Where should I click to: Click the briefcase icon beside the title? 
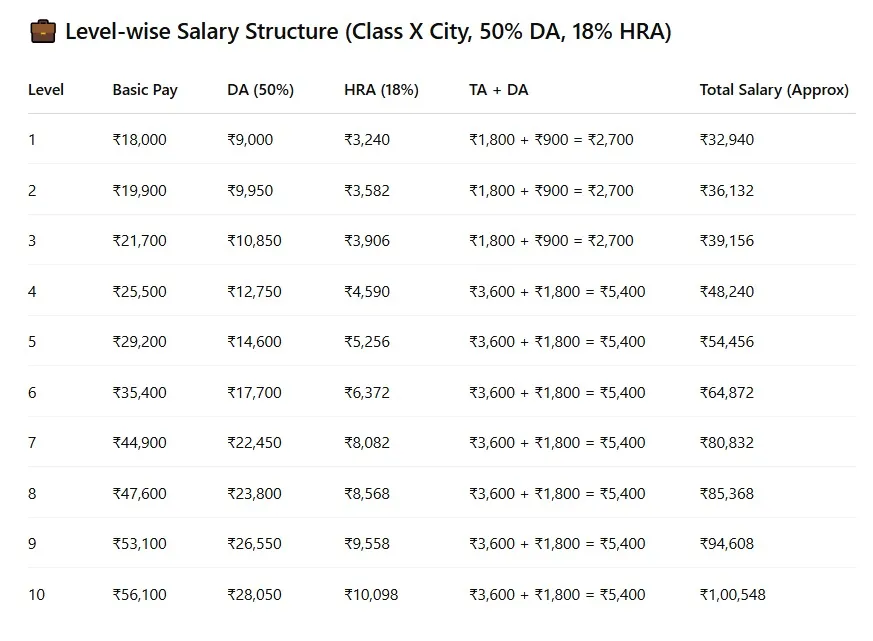click(x=42, y=31)
